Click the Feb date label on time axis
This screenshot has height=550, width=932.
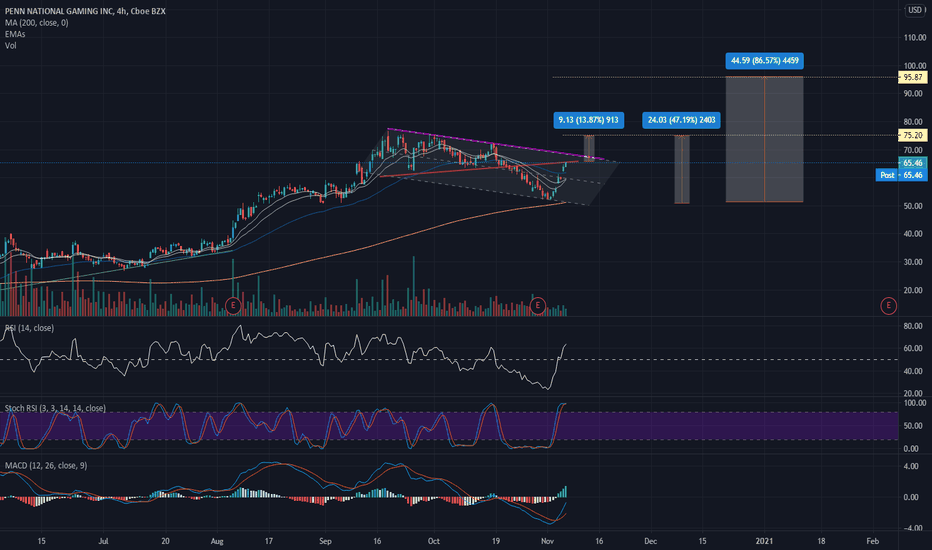pos(873,541)
